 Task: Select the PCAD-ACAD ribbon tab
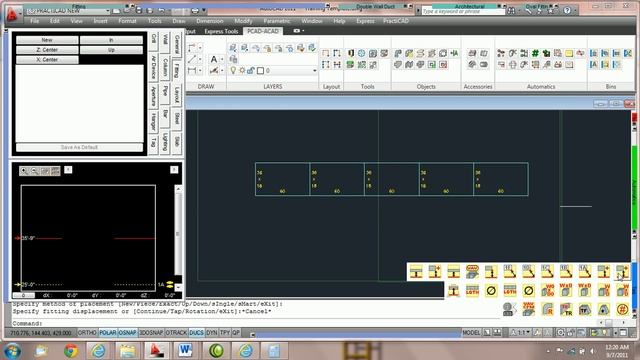(x=263, y=31)
